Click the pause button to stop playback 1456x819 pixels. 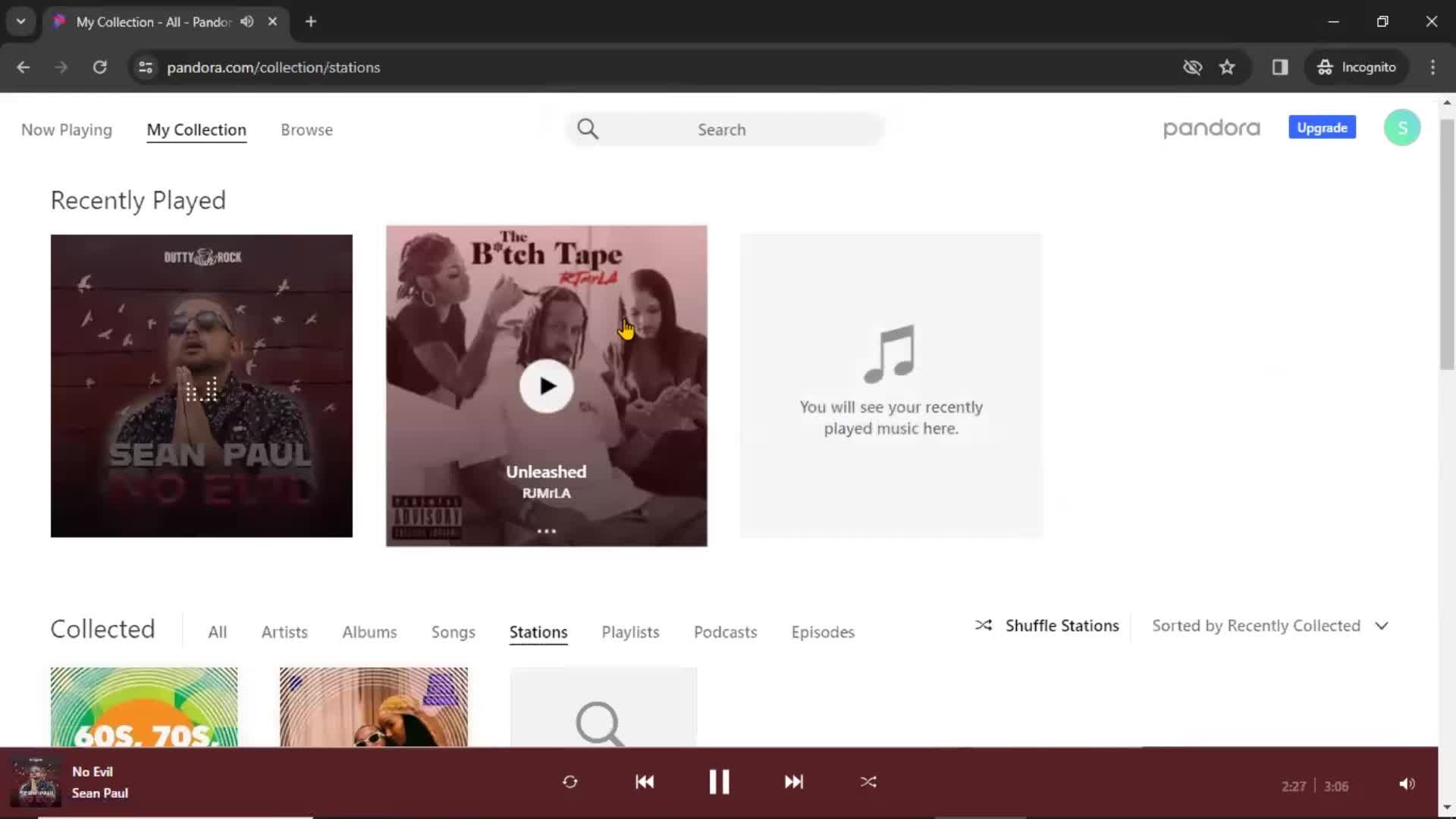coord(718,781)
